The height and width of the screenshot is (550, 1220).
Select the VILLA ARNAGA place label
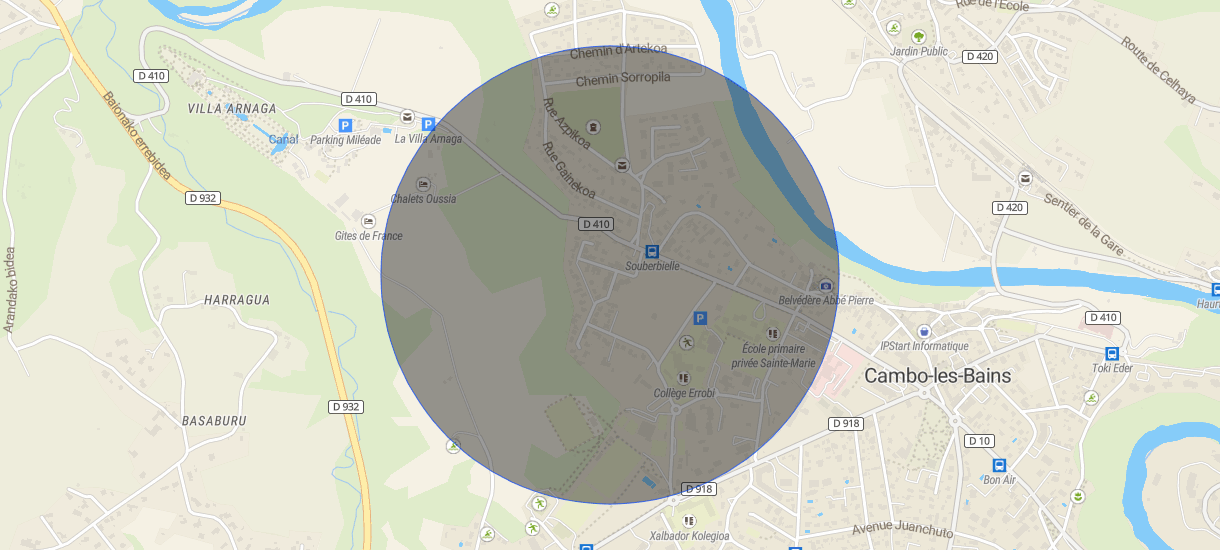point(231,108)
